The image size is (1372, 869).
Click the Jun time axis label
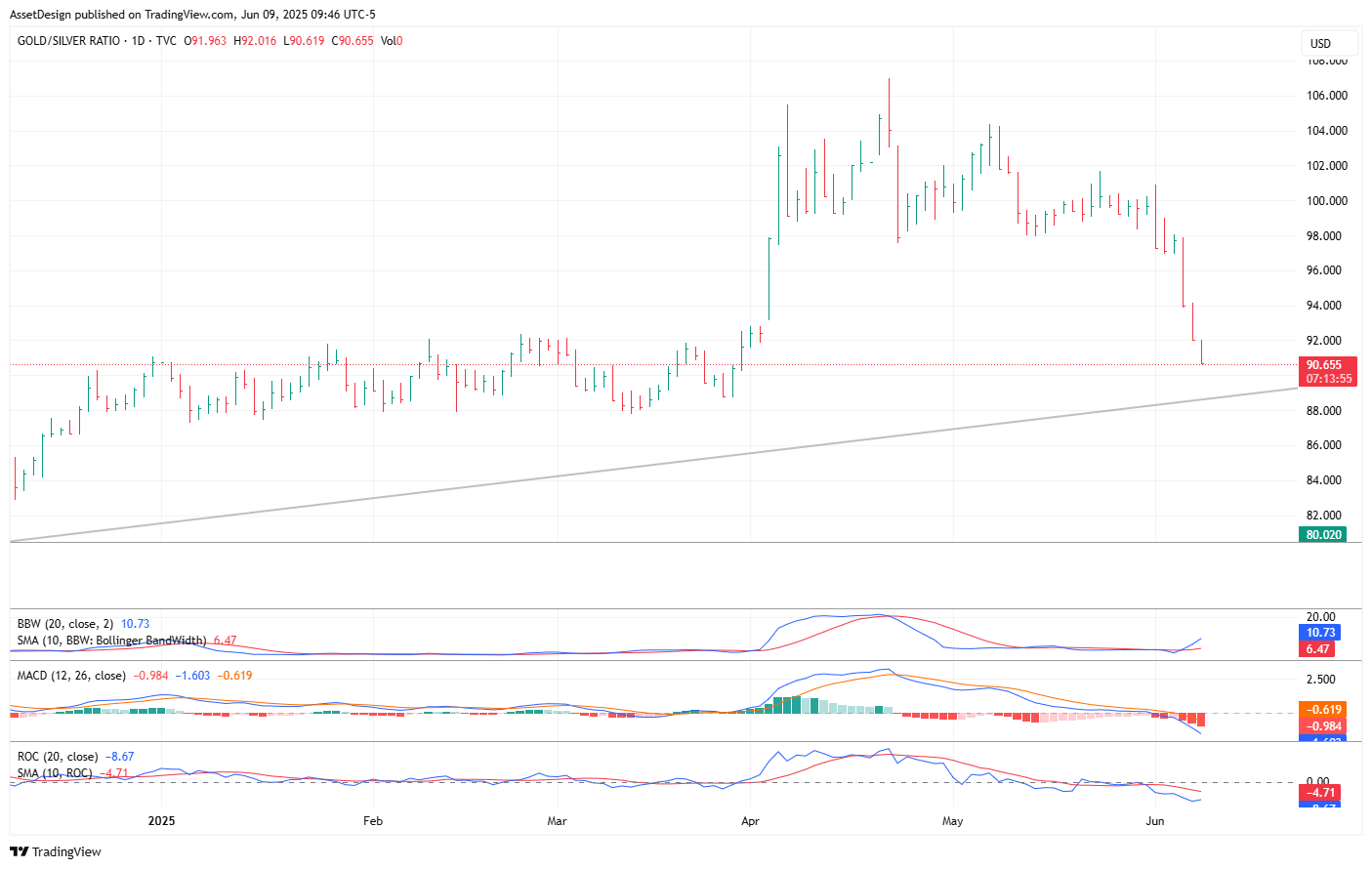[1155, 821]
